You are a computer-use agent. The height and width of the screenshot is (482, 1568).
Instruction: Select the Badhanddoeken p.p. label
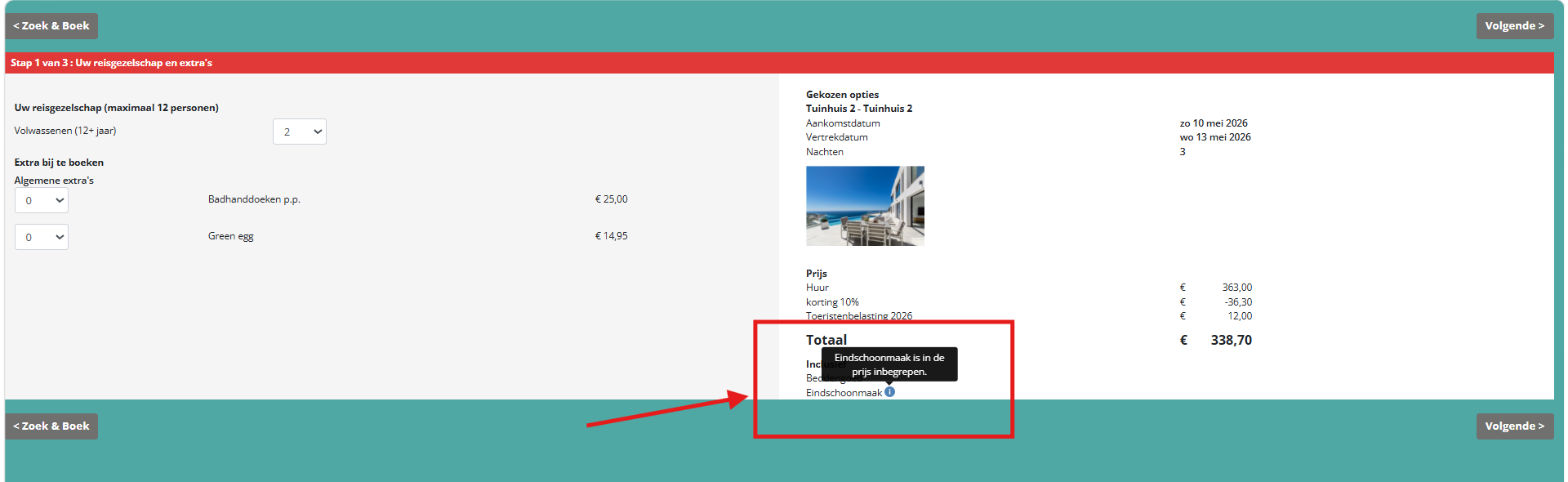coord(254,199)
